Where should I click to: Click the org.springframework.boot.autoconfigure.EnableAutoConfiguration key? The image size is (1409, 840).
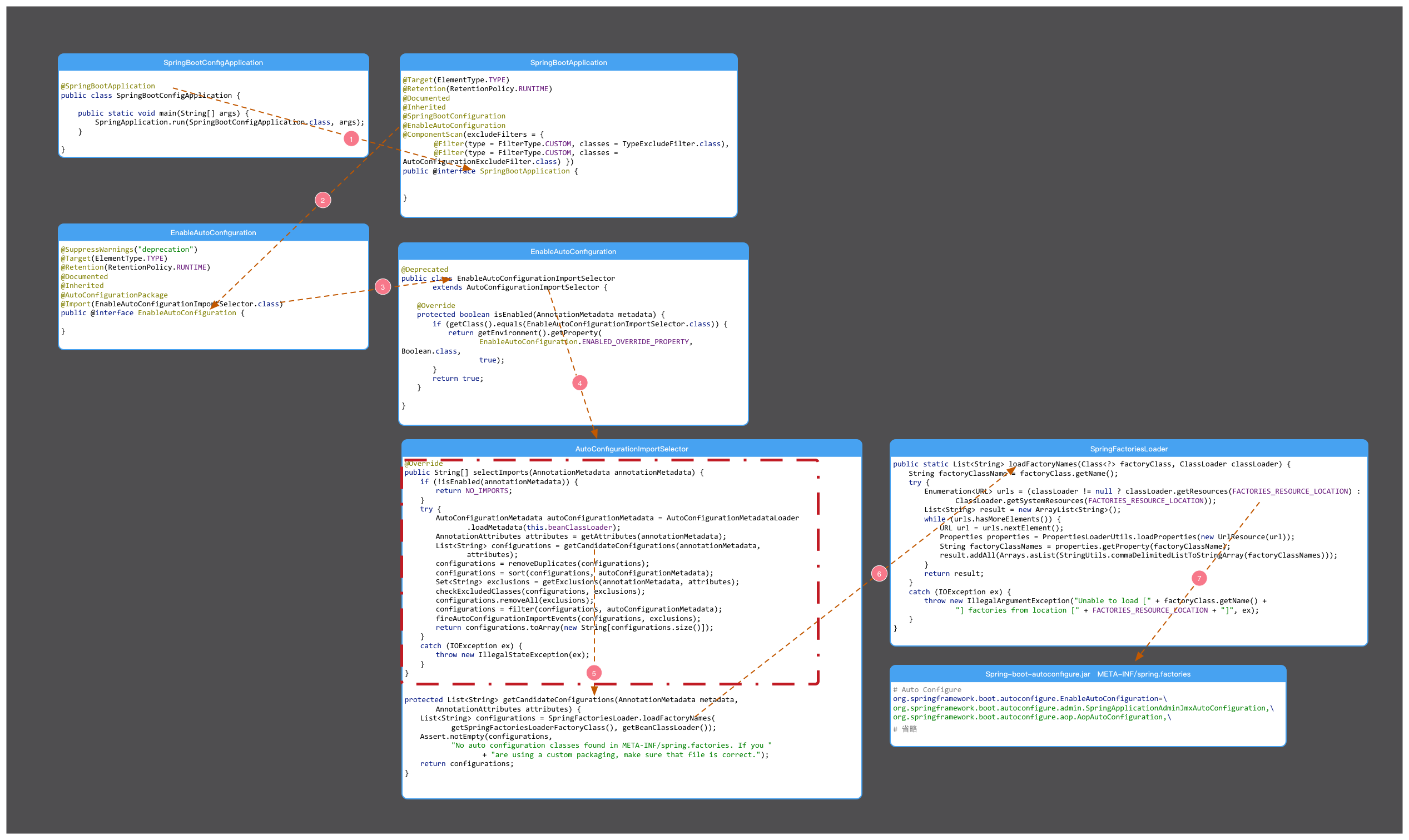coord(1025,699)
